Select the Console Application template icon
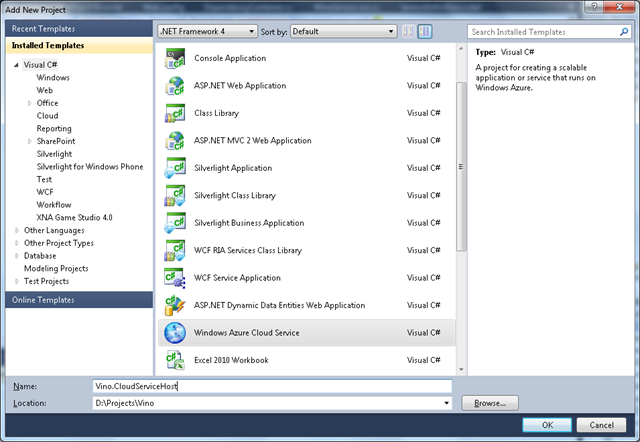 175,58
